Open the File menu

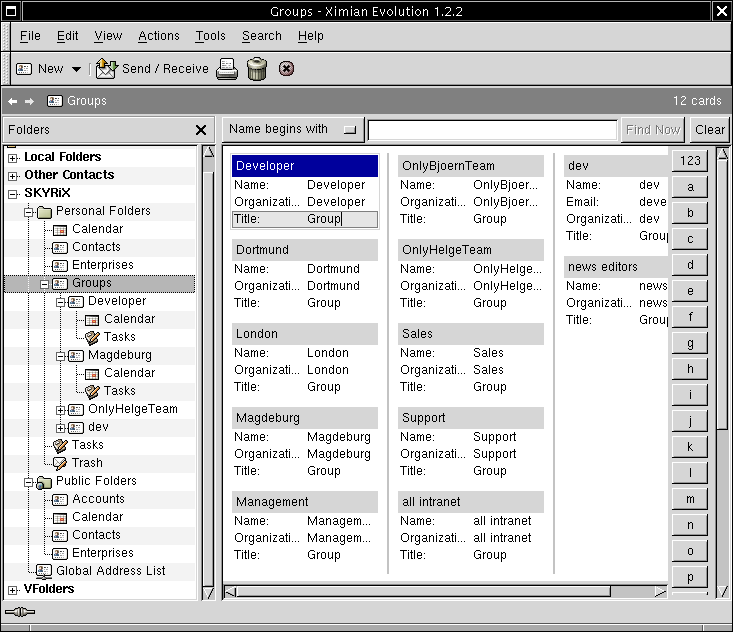pos(30,36)
